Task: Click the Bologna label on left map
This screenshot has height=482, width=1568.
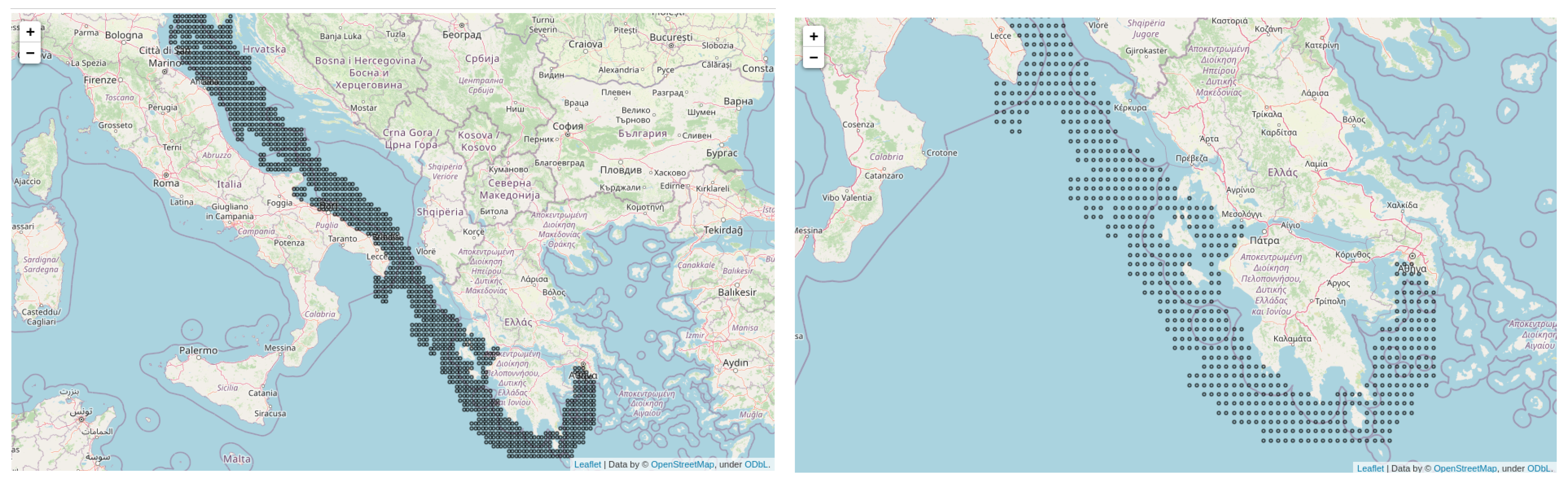Action: (x=123, y=35)
